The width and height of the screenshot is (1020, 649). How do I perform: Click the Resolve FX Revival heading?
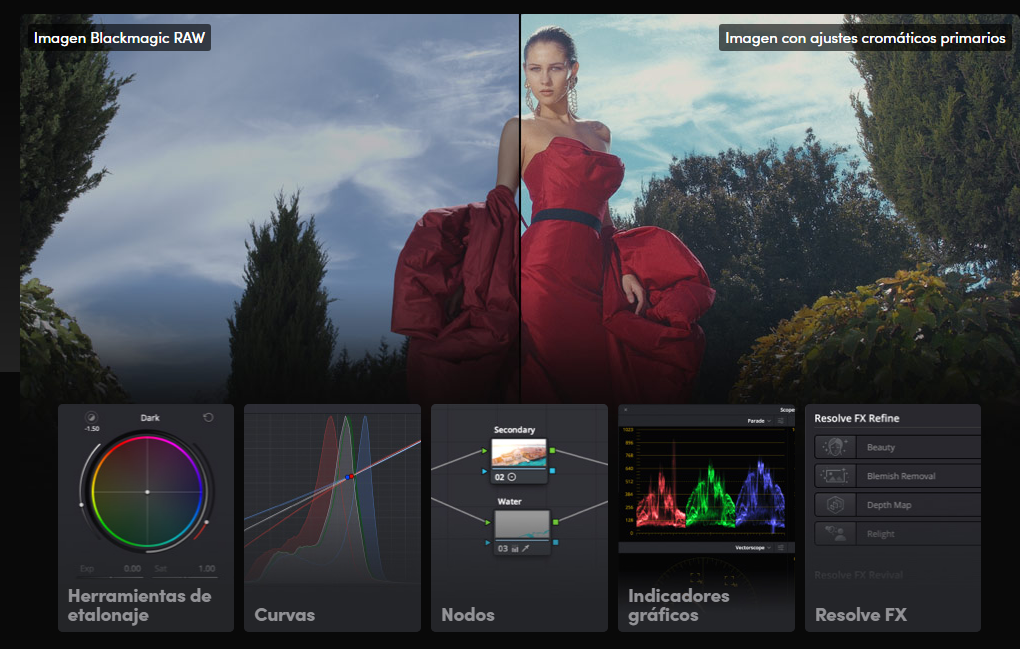858,575
